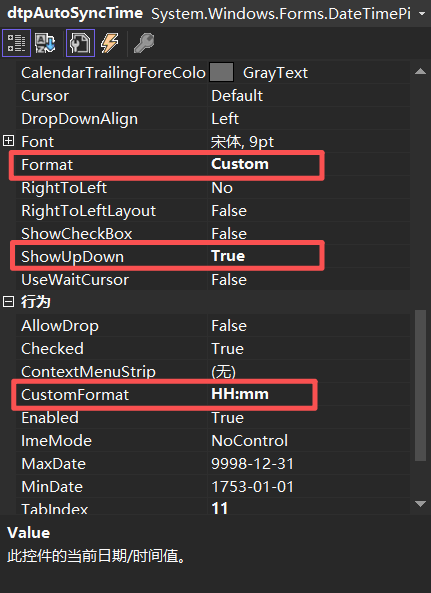The image size is (431, 593).
Task: Select the TabIndex property name
Action: click(x=54, y=509)
